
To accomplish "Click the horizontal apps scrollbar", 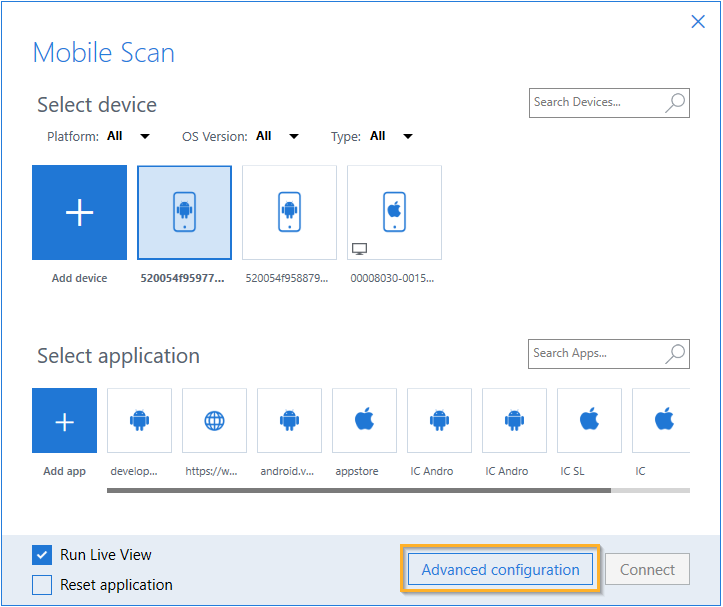I will pos(358,490).
